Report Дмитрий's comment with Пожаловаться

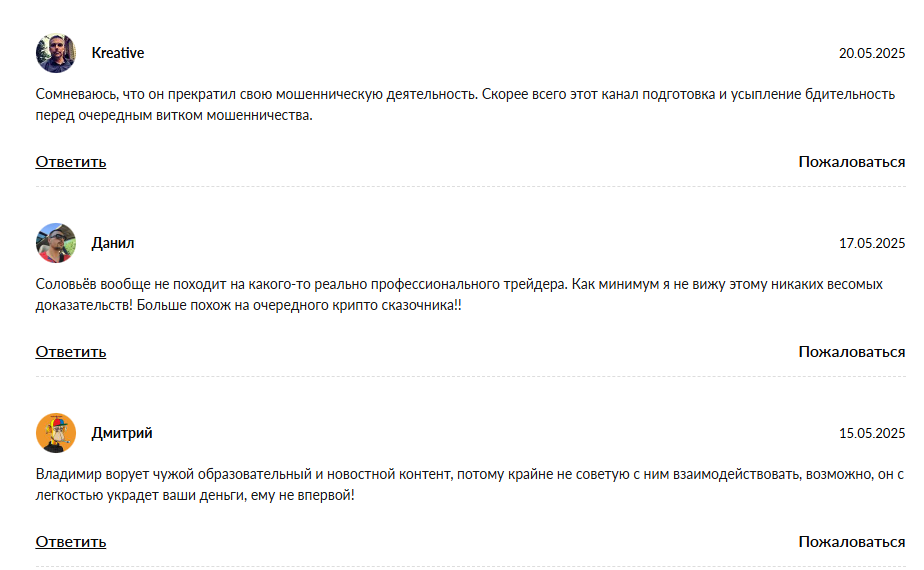pos(852,542)
